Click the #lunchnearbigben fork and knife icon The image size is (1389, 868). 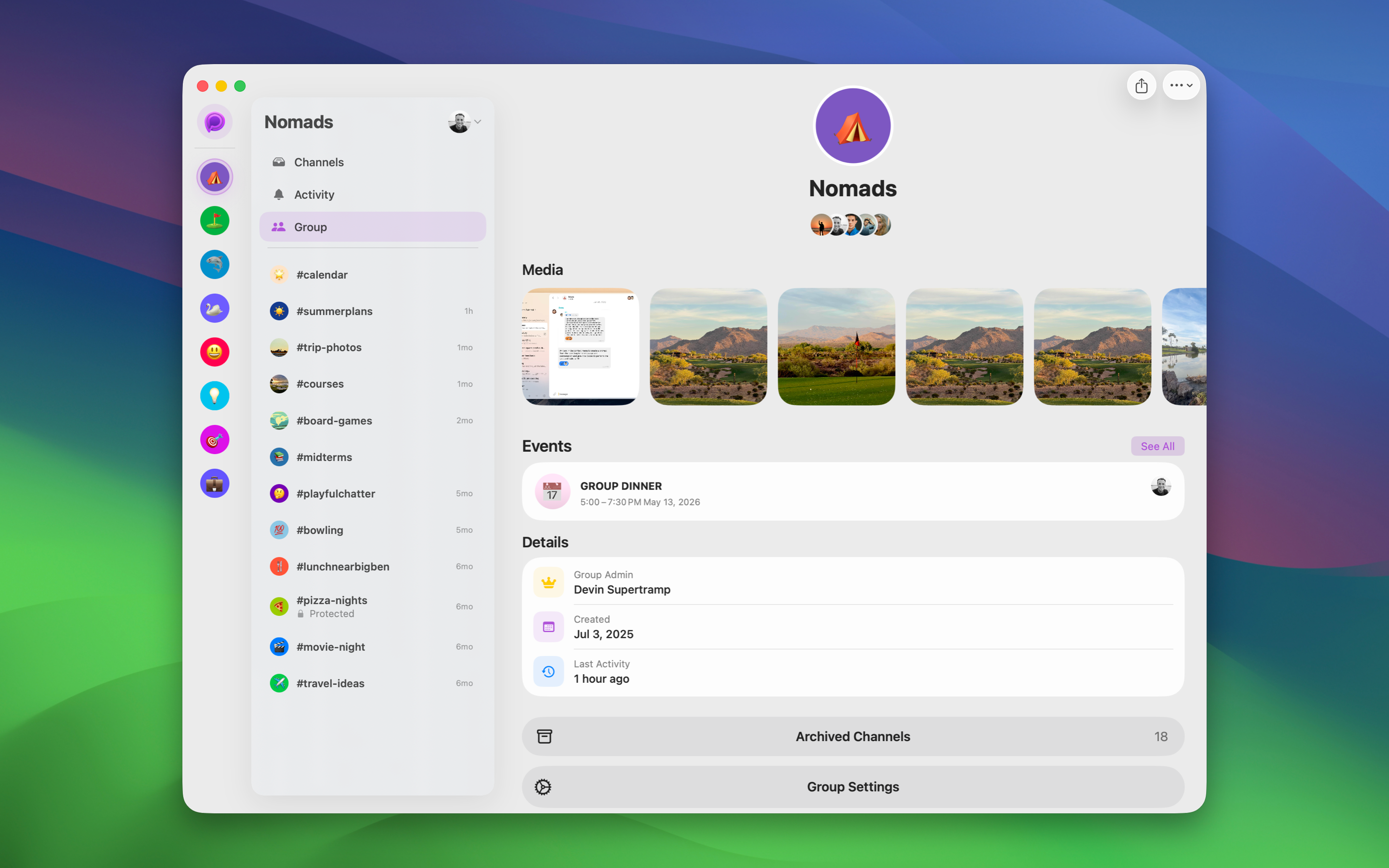pos(279,567)
